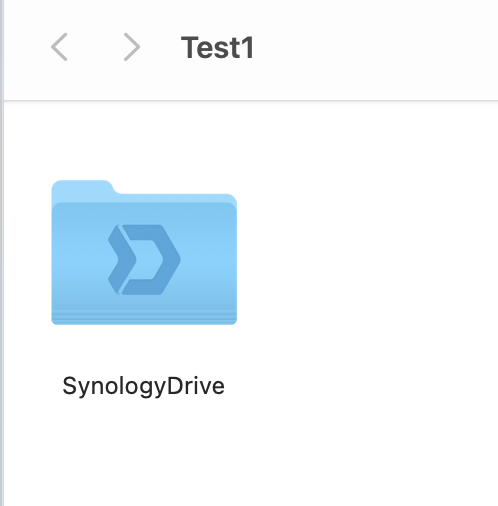Image resolution: width=498 pixels, height=506 pixels.
Task: Go forward with the right chevron arrow
Action: [x=132, y=47]
